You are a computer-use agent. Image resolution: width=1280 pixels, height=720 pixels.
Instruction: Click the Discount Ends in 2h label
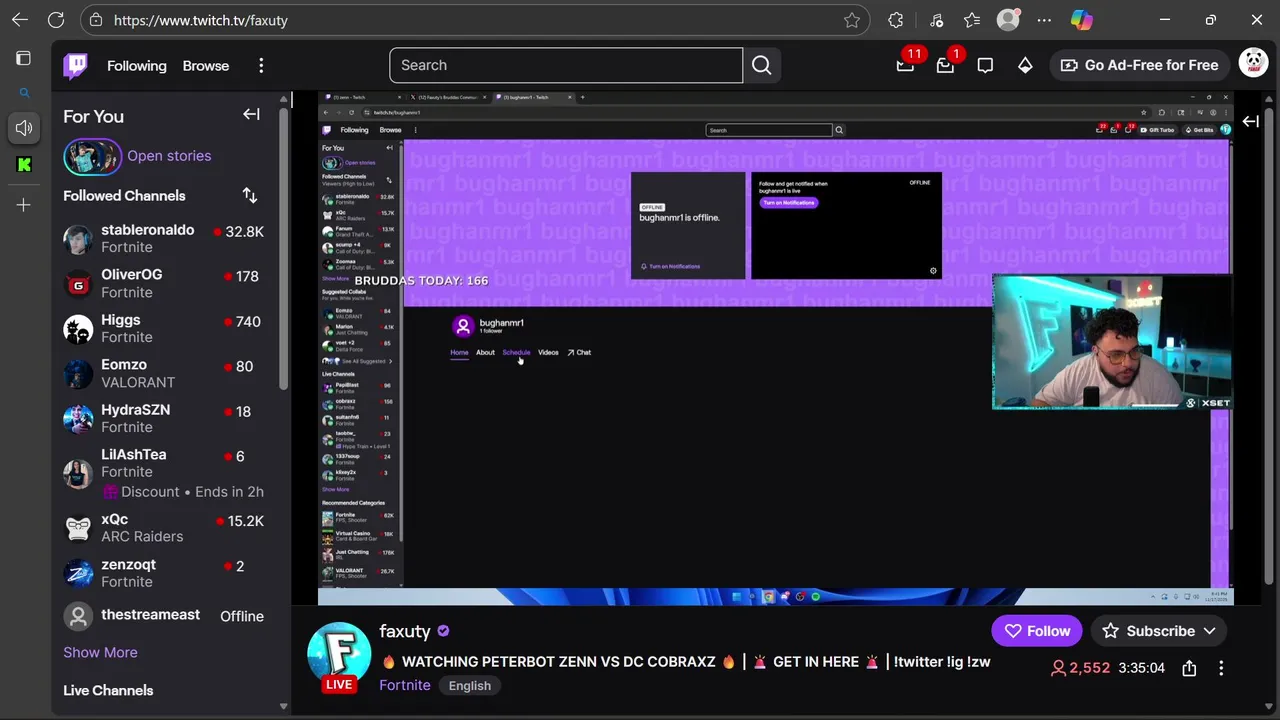point(183,492)
